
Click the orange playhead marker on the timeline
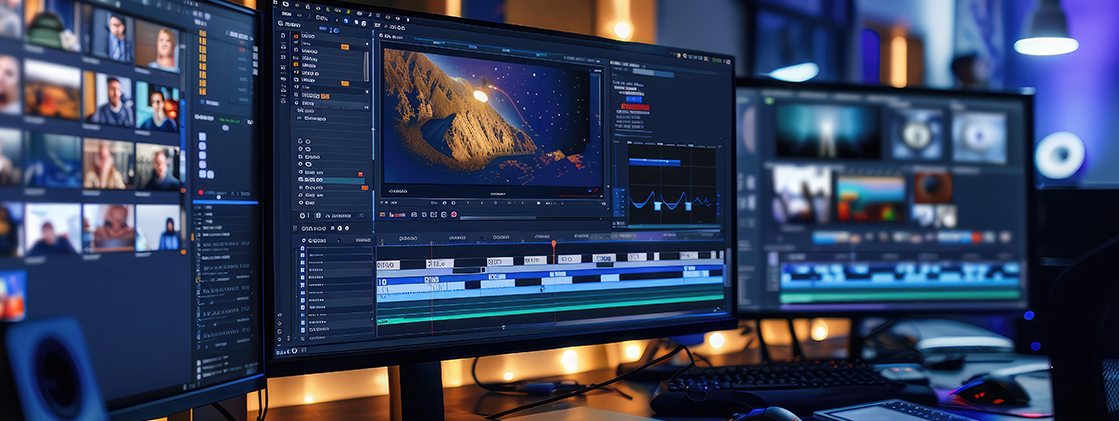click(553, 243)
